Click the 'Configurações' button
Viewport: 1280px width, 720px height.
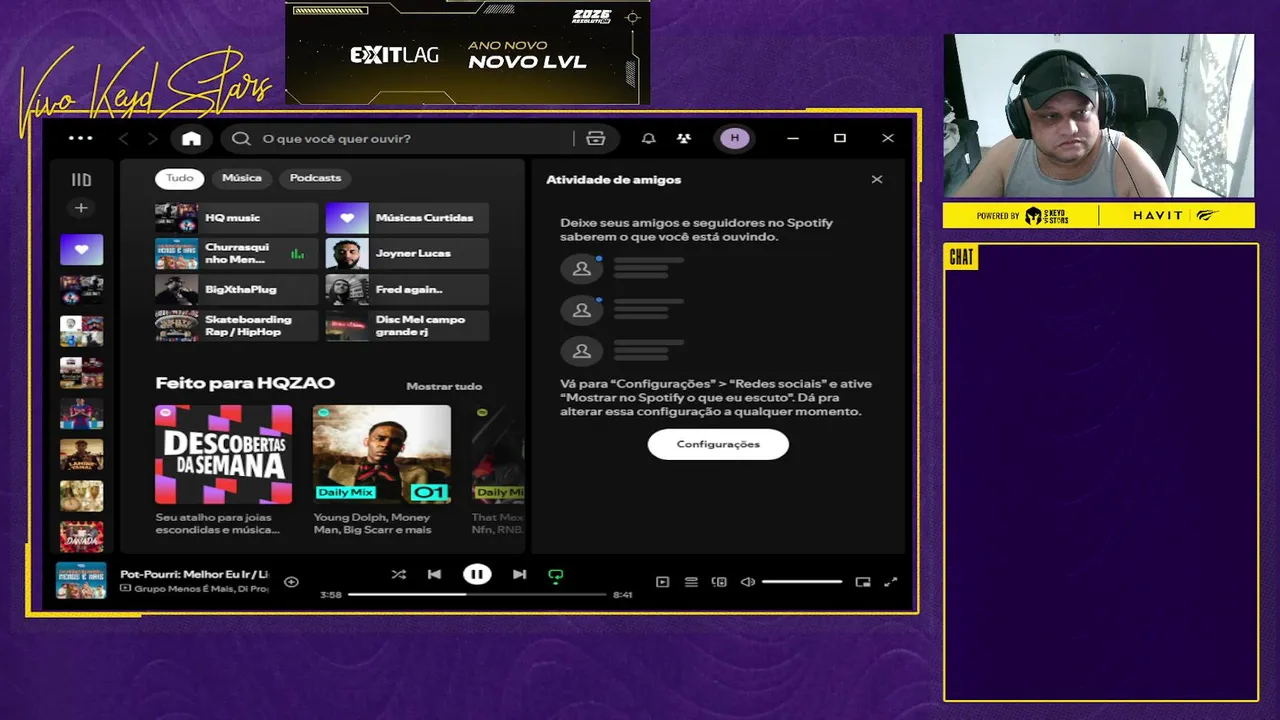click(x=718, y=444)
